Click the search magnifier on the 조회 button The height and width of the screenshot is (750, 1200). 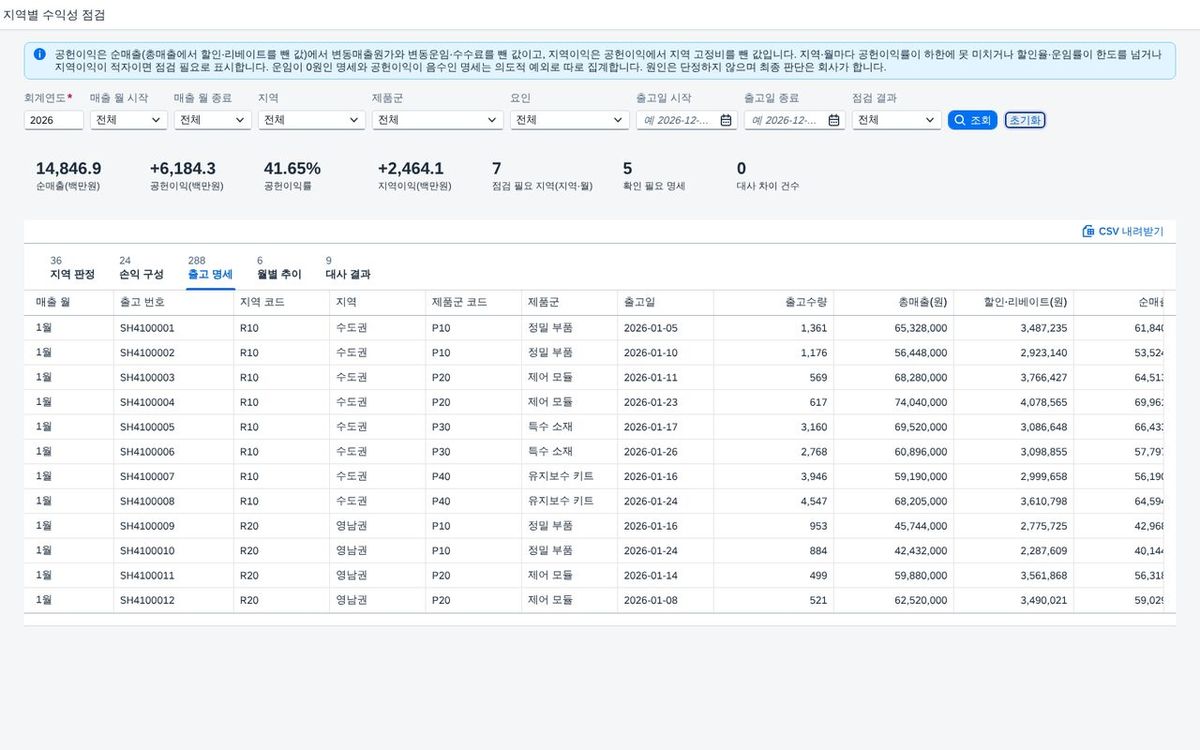click(960, 120)
